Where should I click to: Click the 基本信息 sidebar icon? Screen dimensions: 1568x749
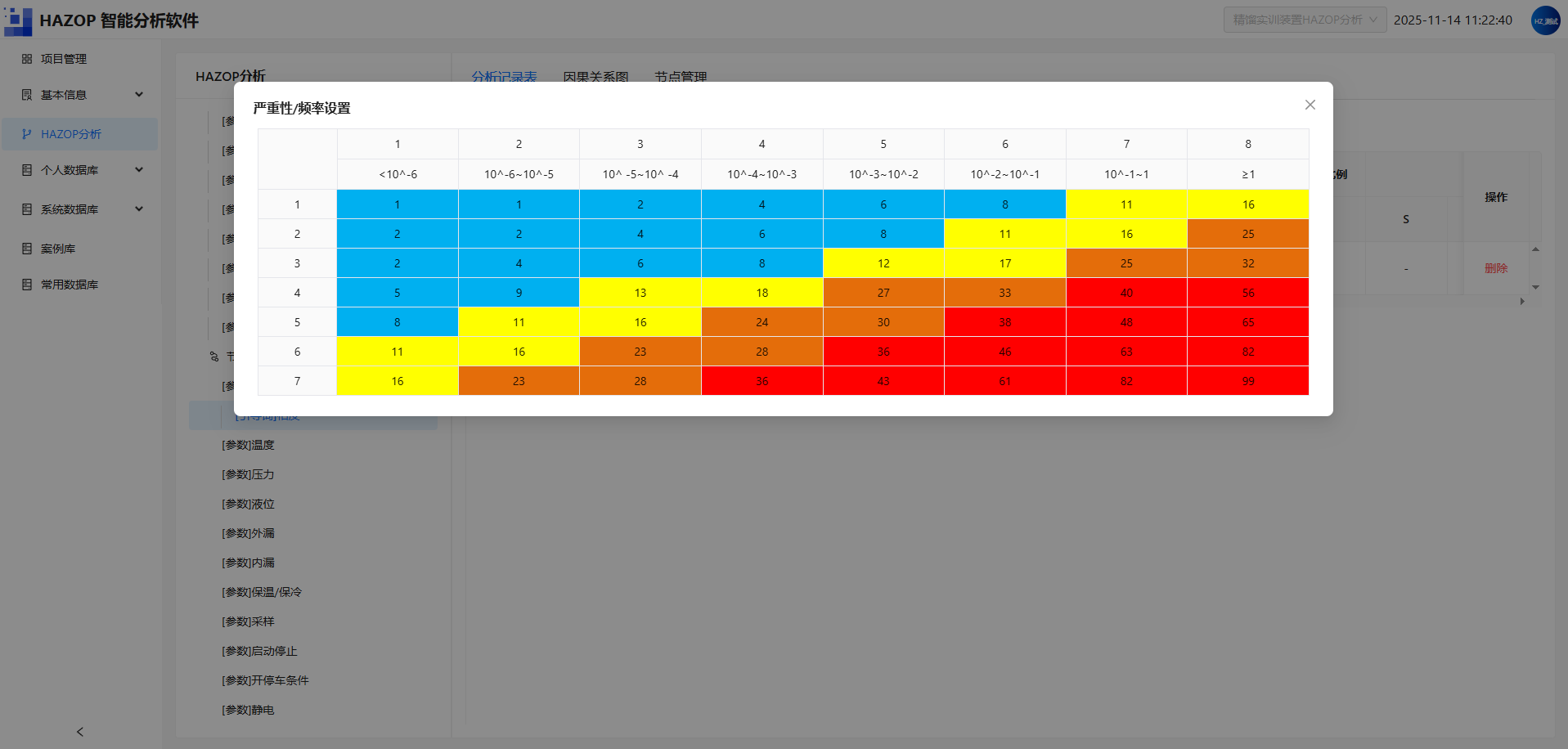27,95
